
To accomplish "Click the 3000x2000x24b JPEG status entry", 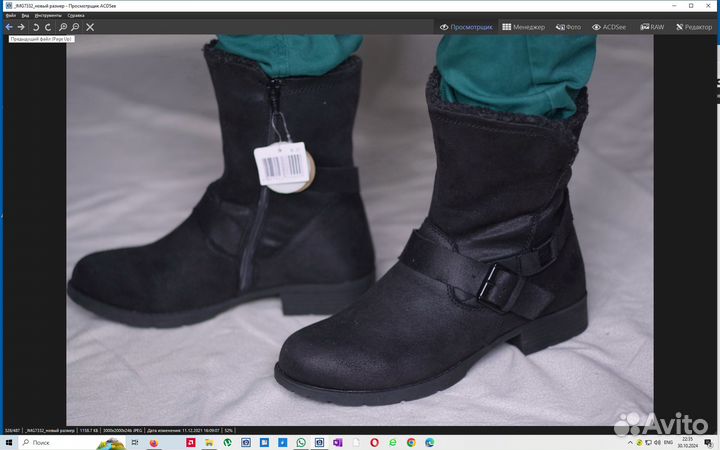I will pos(122,431).
